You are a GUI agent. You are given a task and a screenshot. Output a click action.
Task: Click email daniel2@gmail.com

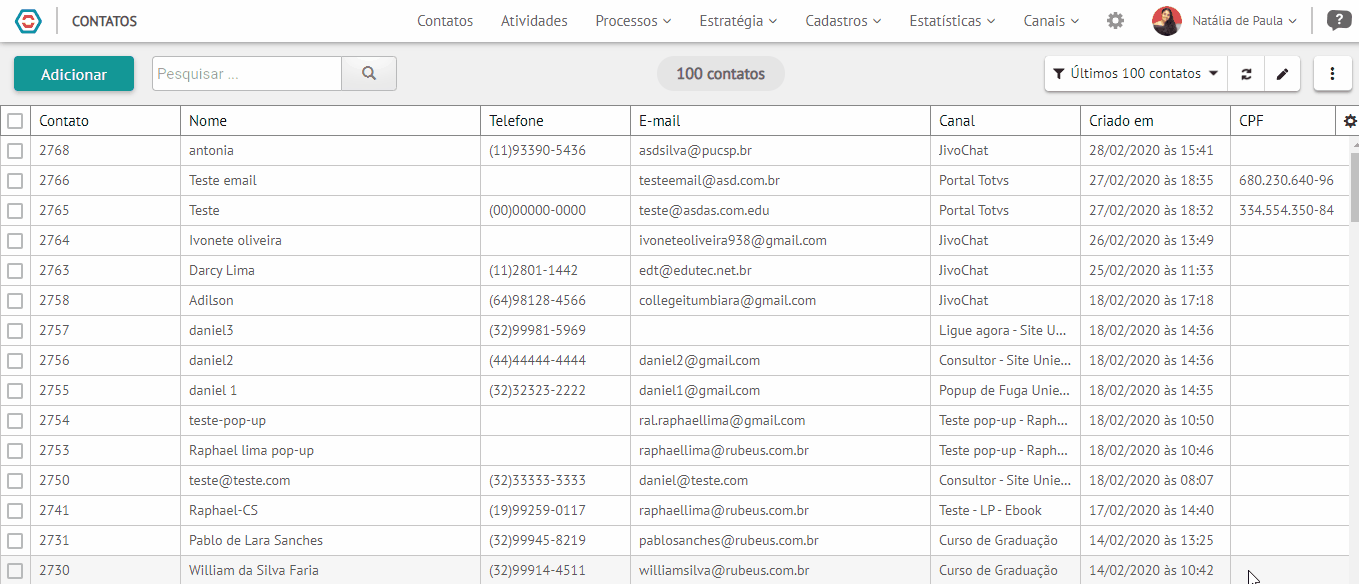[699, 361]
